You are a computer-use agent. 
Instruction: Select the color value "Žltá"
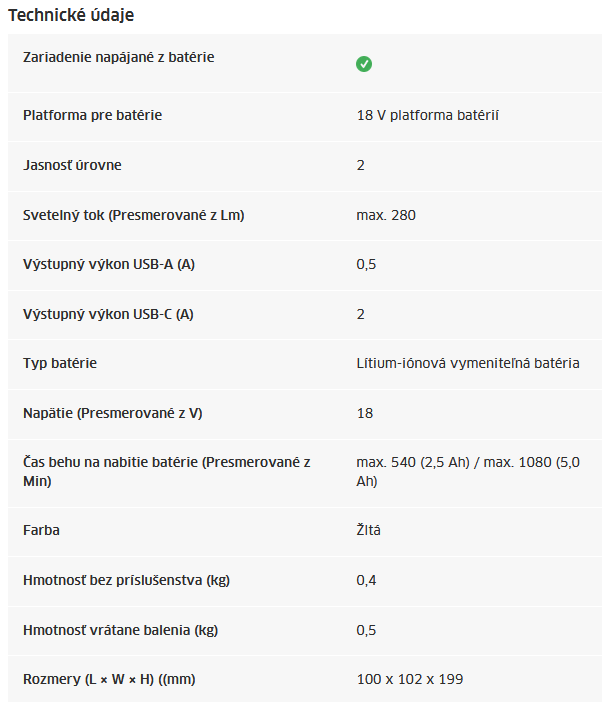click(368, 530)
